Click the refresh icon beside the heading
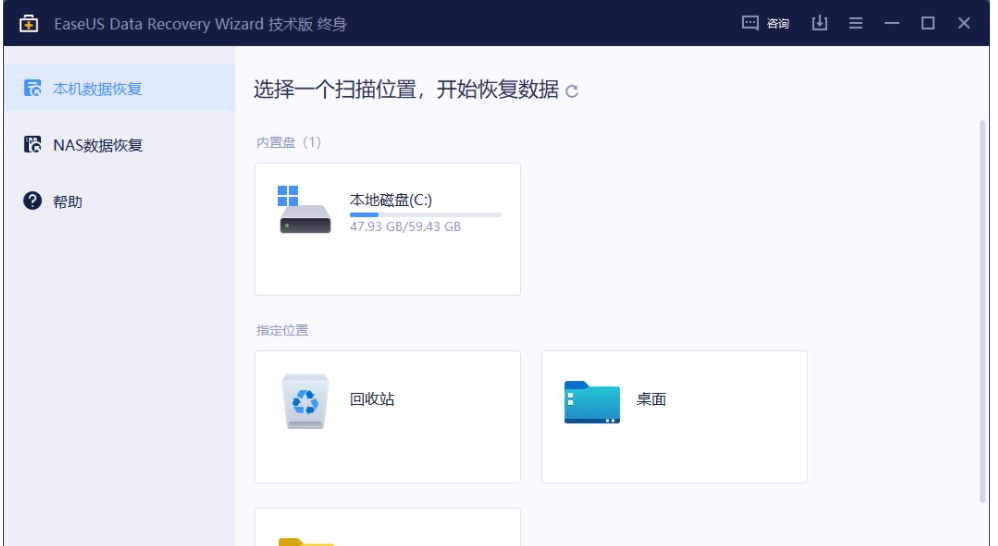 click(x=572, y=92)
